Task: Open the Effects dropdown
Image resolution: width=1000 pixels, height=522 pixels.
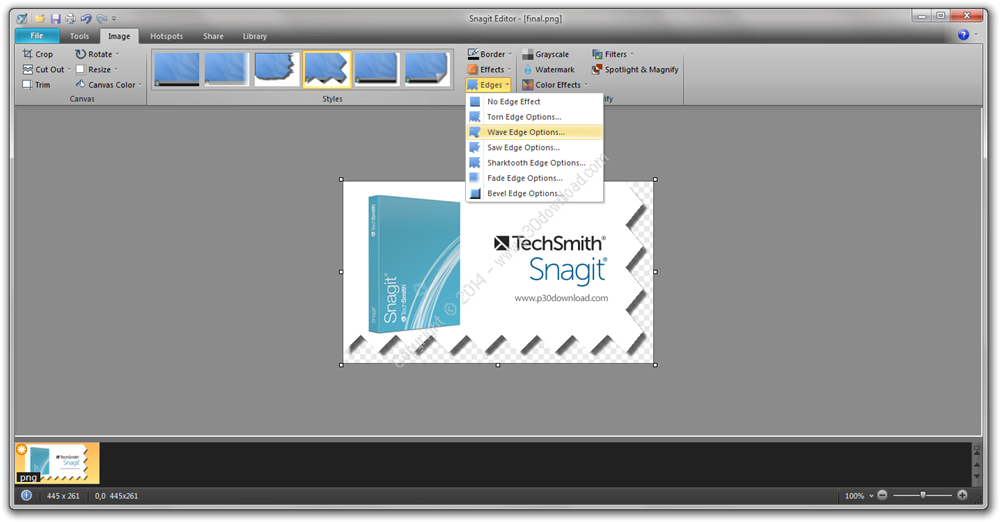Action: point(489,70)
